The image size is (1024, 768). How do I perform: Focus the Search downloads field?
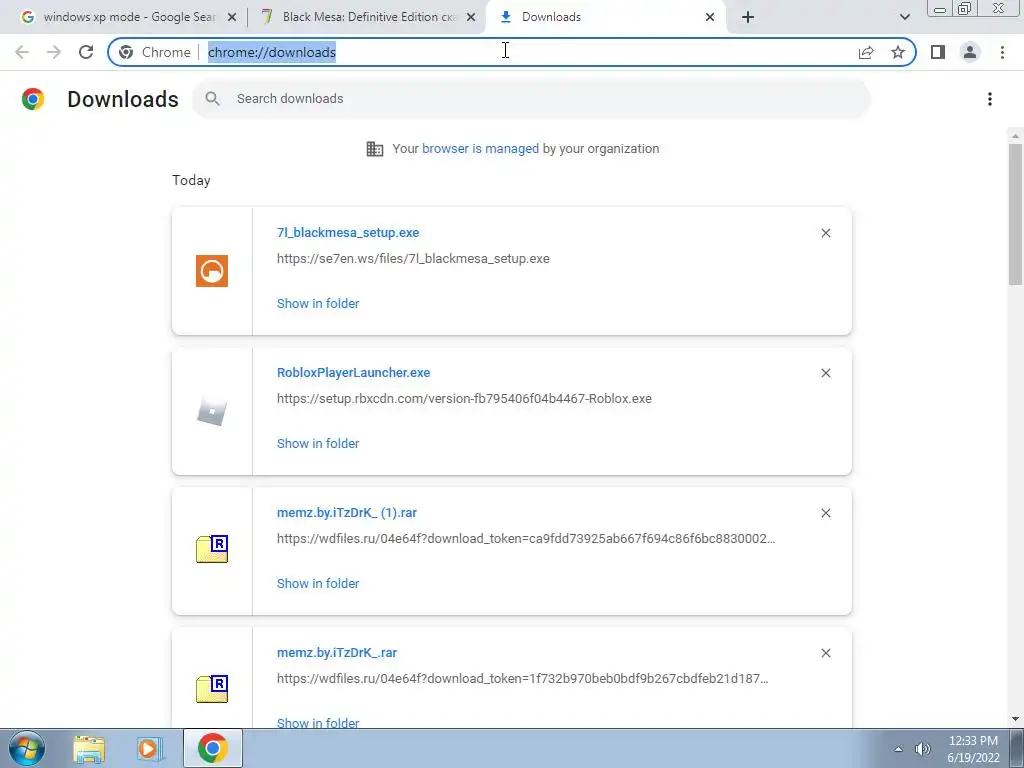[531, 99]
